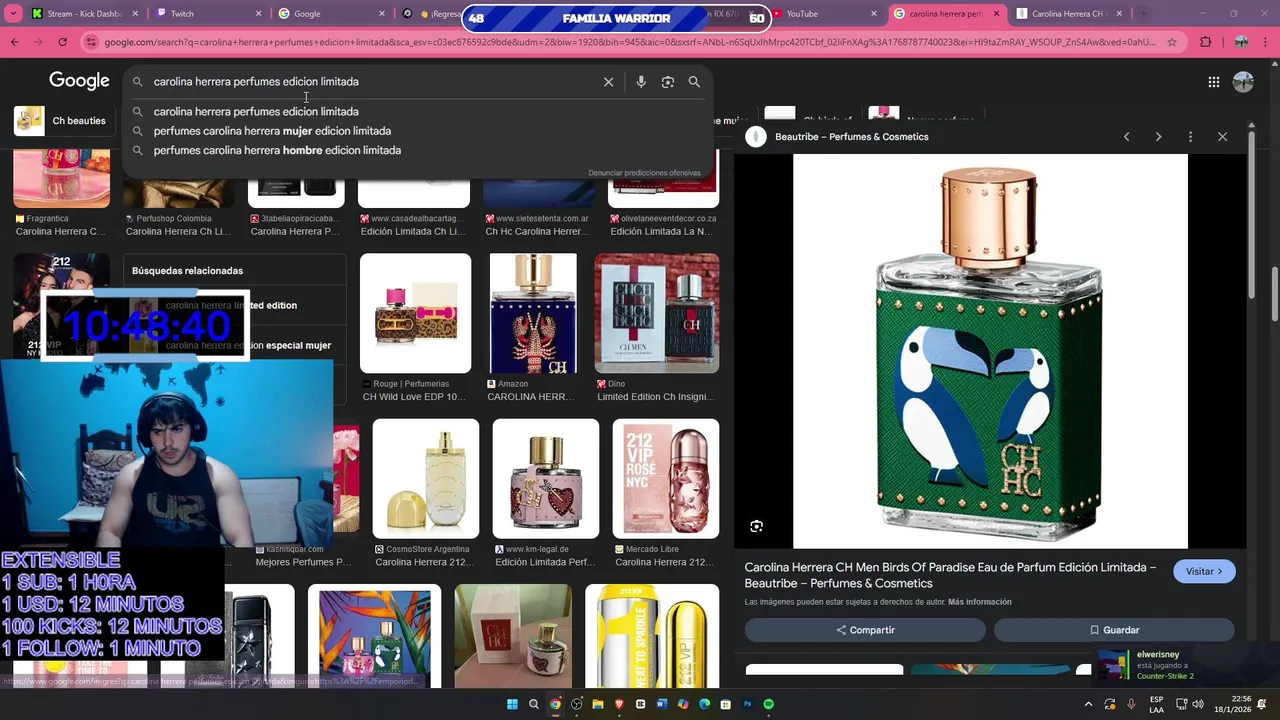Open the CosmoStore Argentina perfume thumbnail
This screenshot has height=720, width=1280.
point(426,478)
